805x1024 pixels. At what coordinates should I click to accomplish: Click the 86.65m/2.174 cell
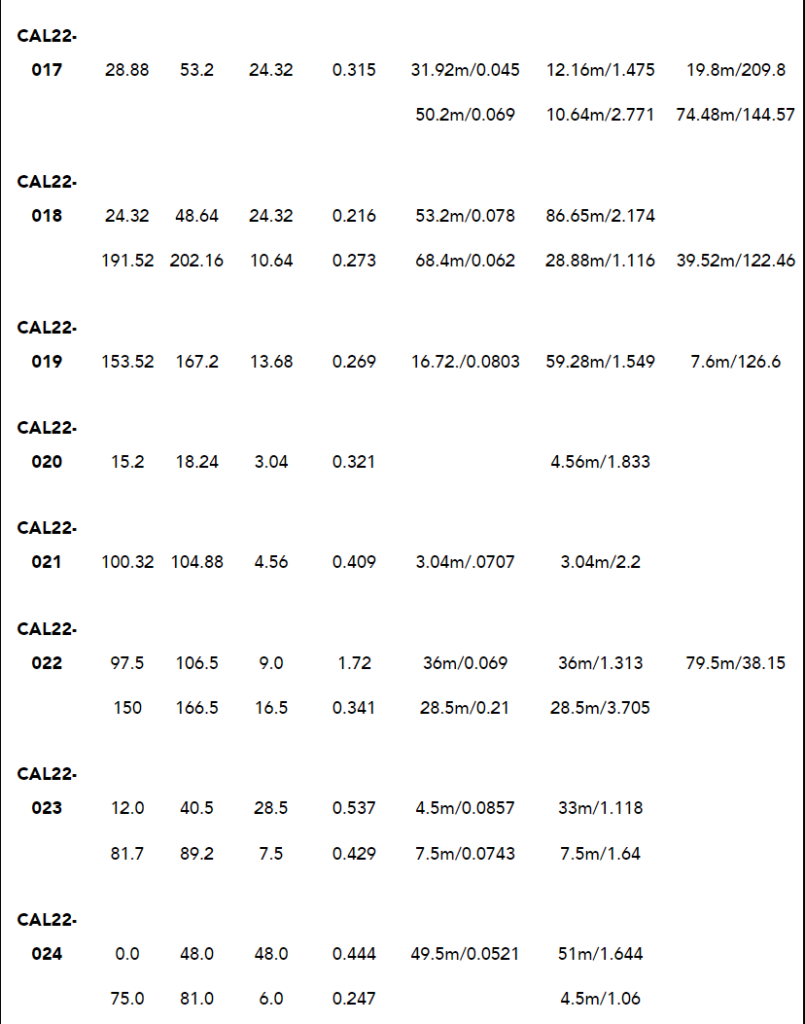600,216
